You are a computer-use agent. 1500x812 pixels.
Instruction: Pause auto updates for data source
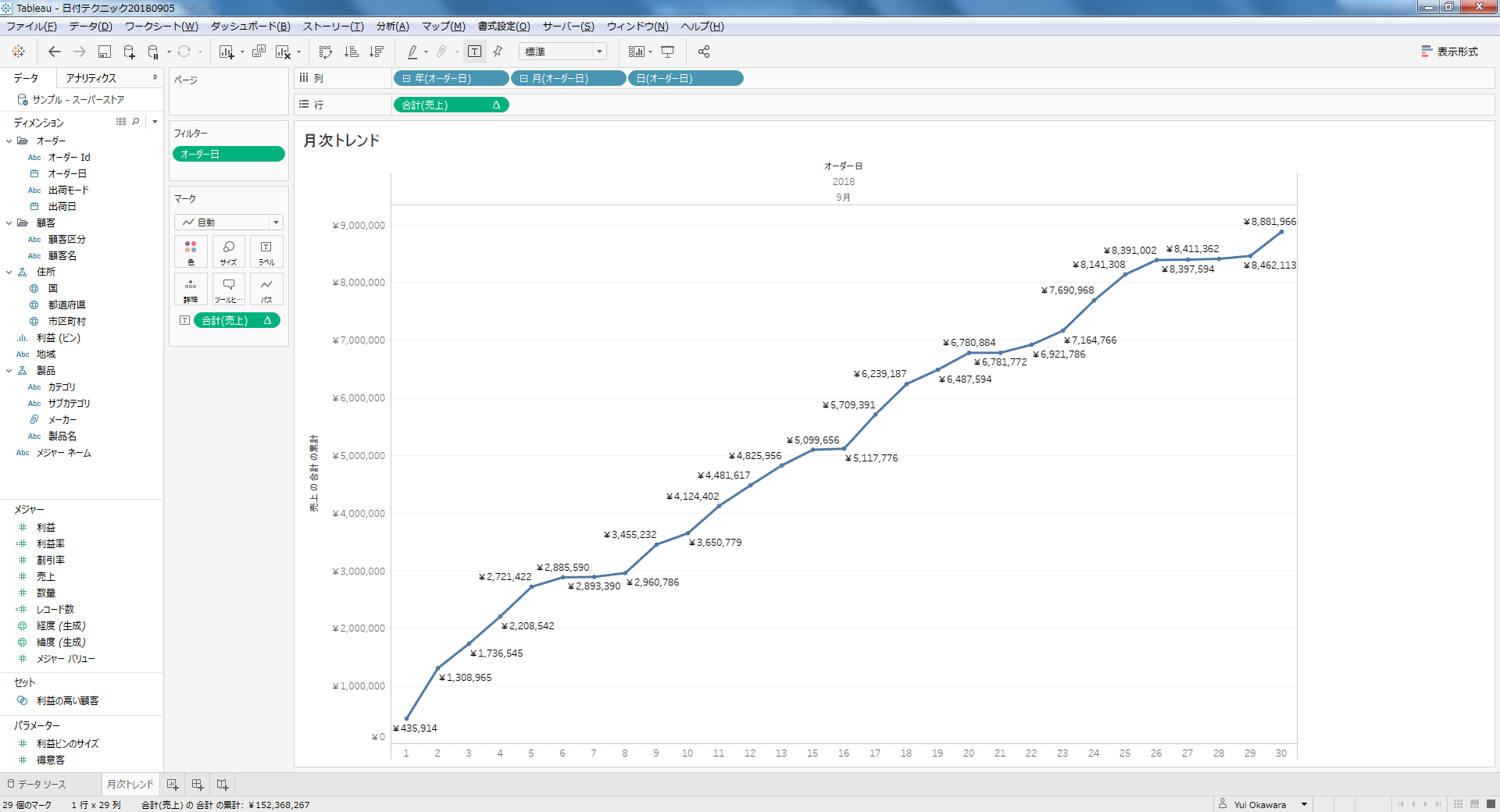153,52
